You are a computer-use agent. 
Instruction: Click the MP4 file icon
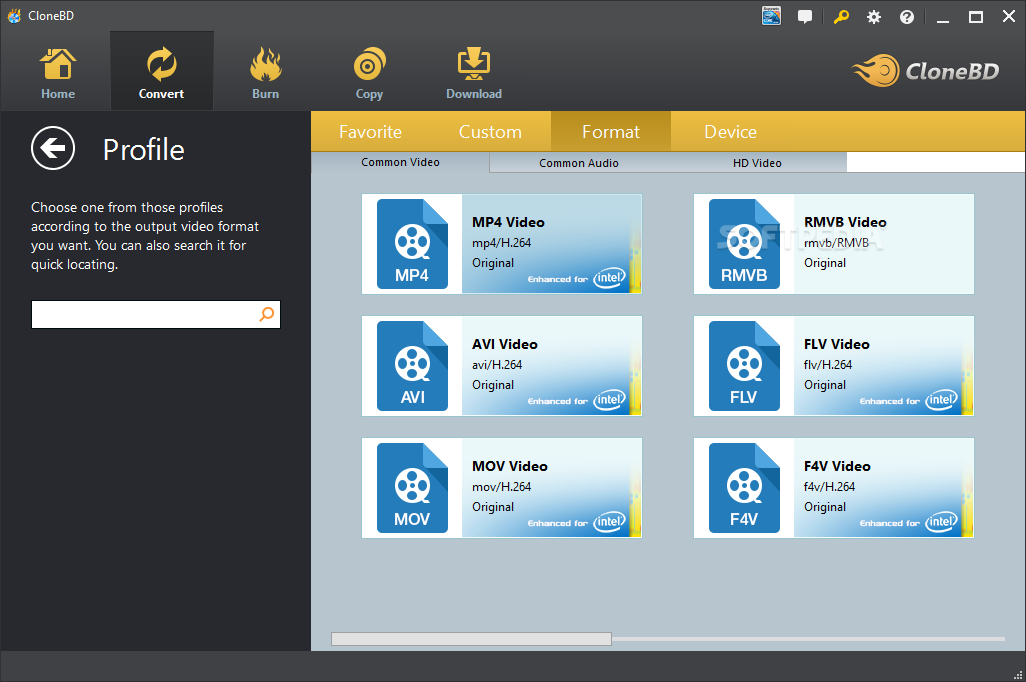click(412, 244)
